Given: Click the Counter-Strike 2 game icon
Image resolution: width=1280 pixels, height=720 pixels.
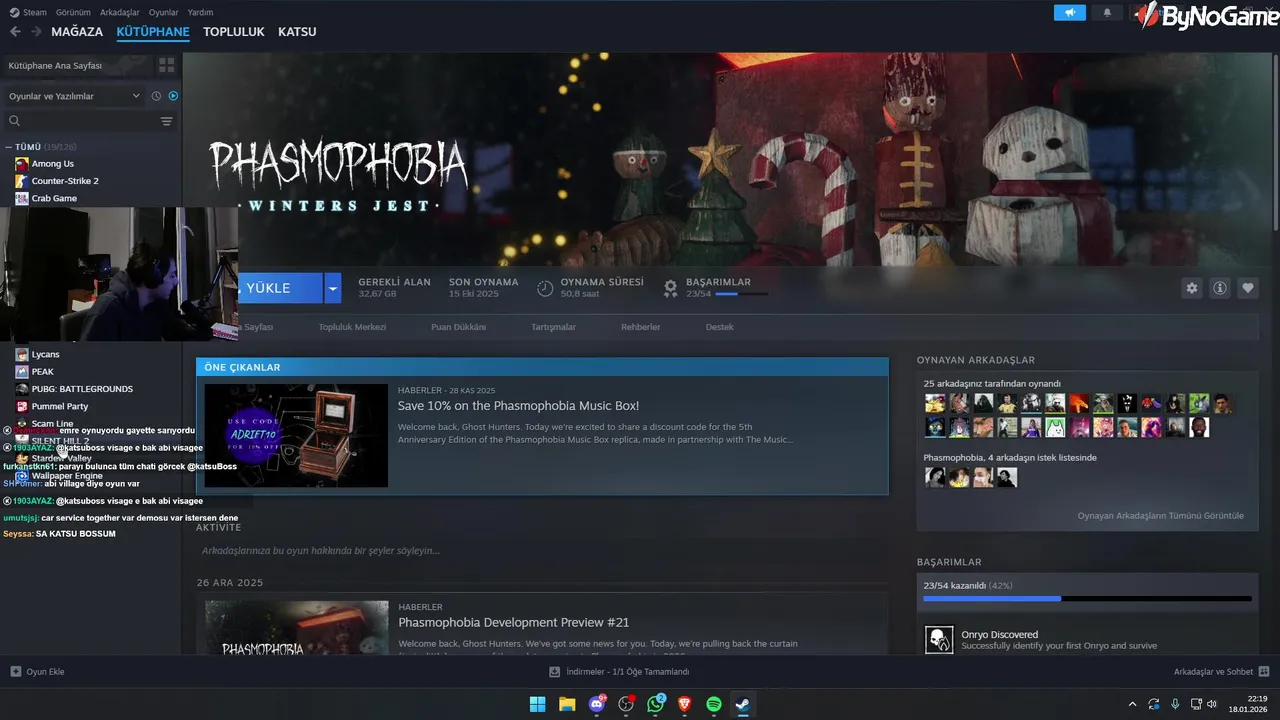Looking at the screenshot, I should click(x=22, y=181).
